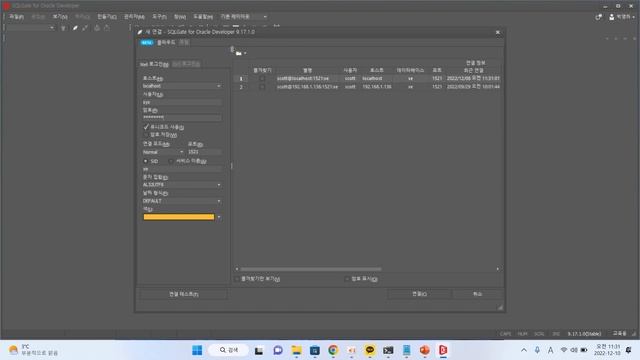Click the 최근 연결 column header
The width and height of the screenshot is (640, 360).
473,70
